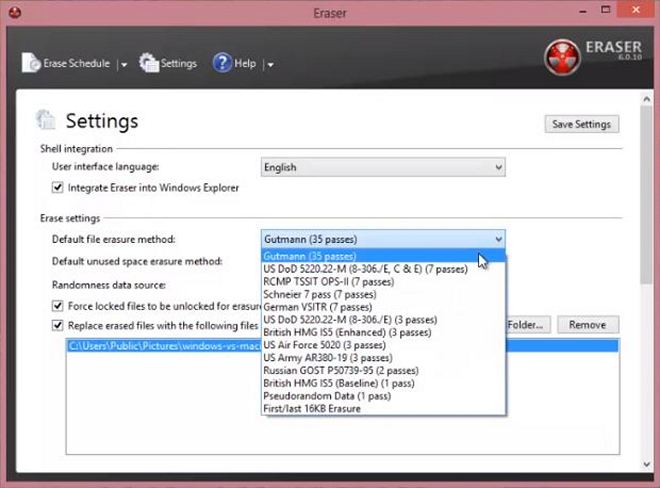The width and height of the screenshot is (660, 488).
Task: Select US DoD 5220.22-M (7 passes) option
Action: pos(383,269)
